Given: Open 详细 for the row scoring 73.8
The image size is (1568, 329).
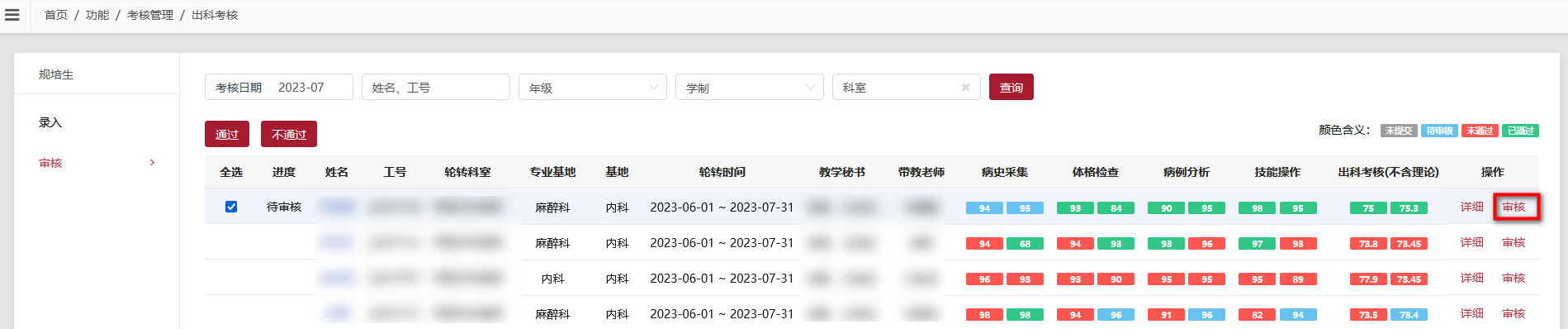Looking at the screenshot, I should click(1472, 242).
